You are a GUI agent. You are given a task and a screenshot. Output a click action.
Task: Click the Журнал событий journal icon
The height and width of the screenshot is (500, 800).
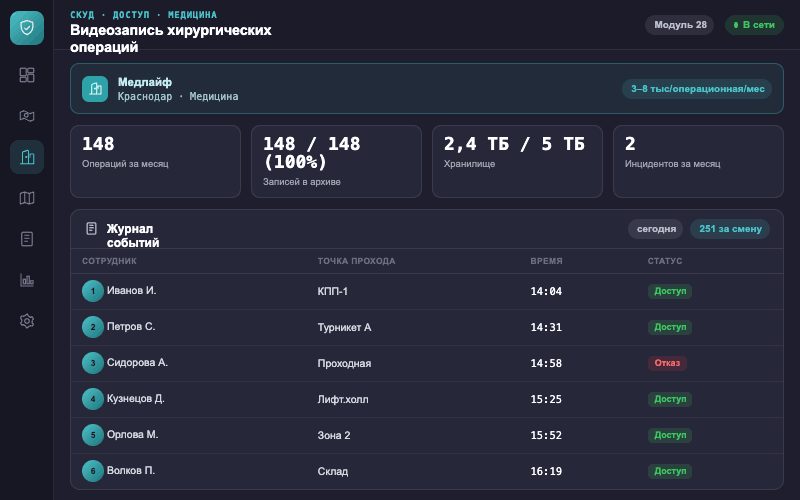[91, 228]
